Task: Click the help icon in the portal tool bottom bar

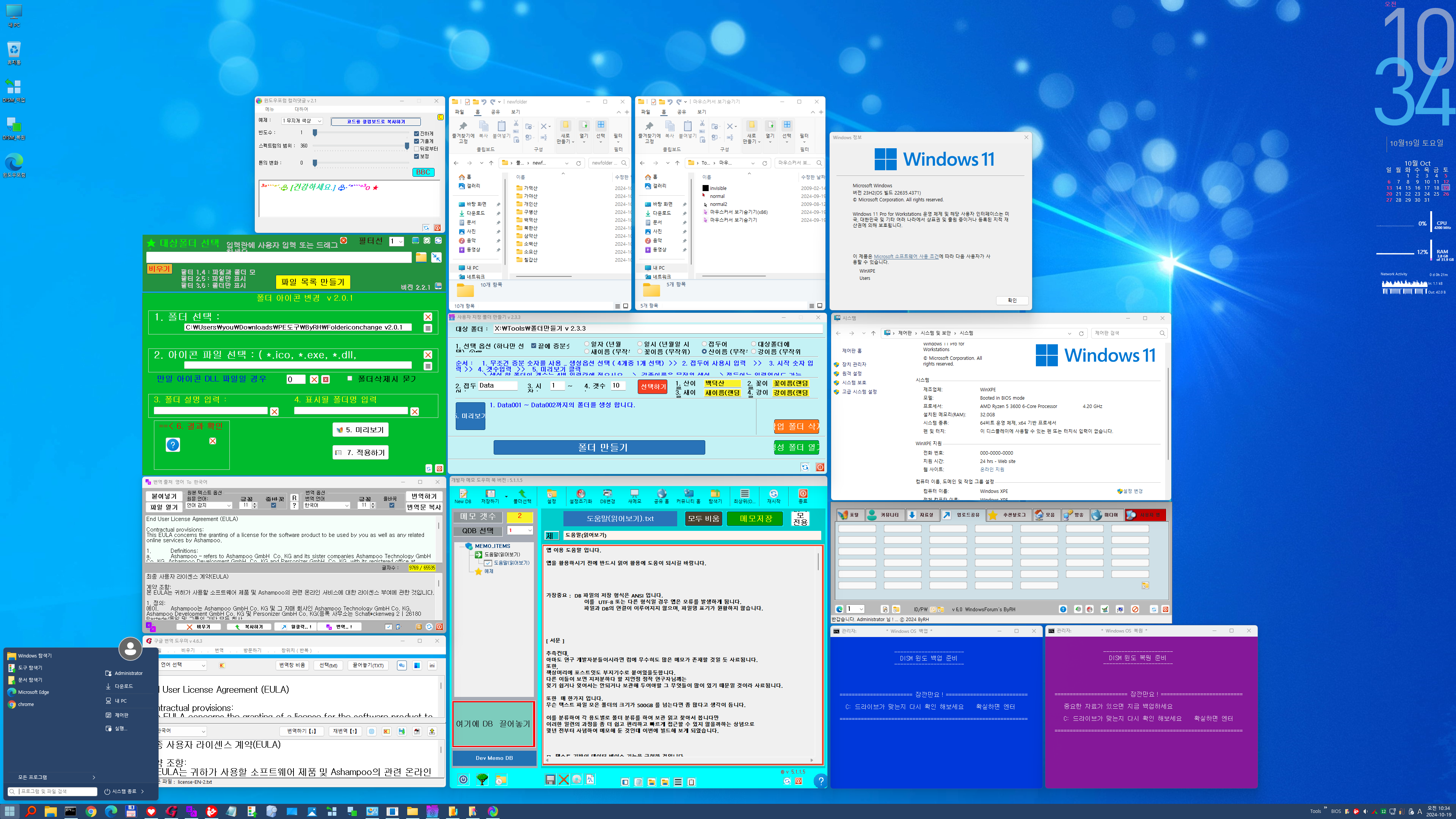Action: (1062, 609)
